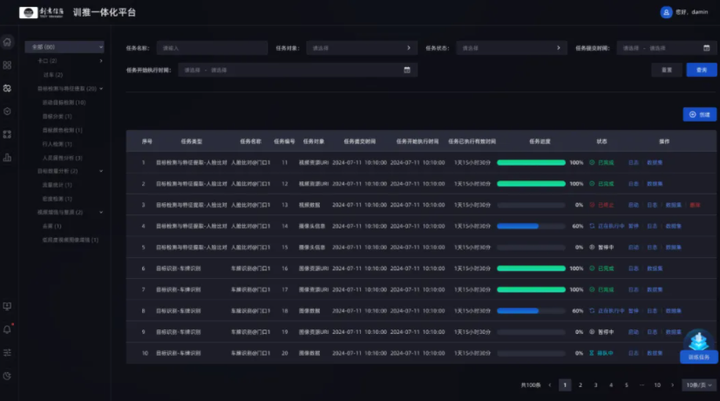Open calendar icon in task start execution time field
The width and height of the screenshot is (720, 401).
click(x=407, y=70)
